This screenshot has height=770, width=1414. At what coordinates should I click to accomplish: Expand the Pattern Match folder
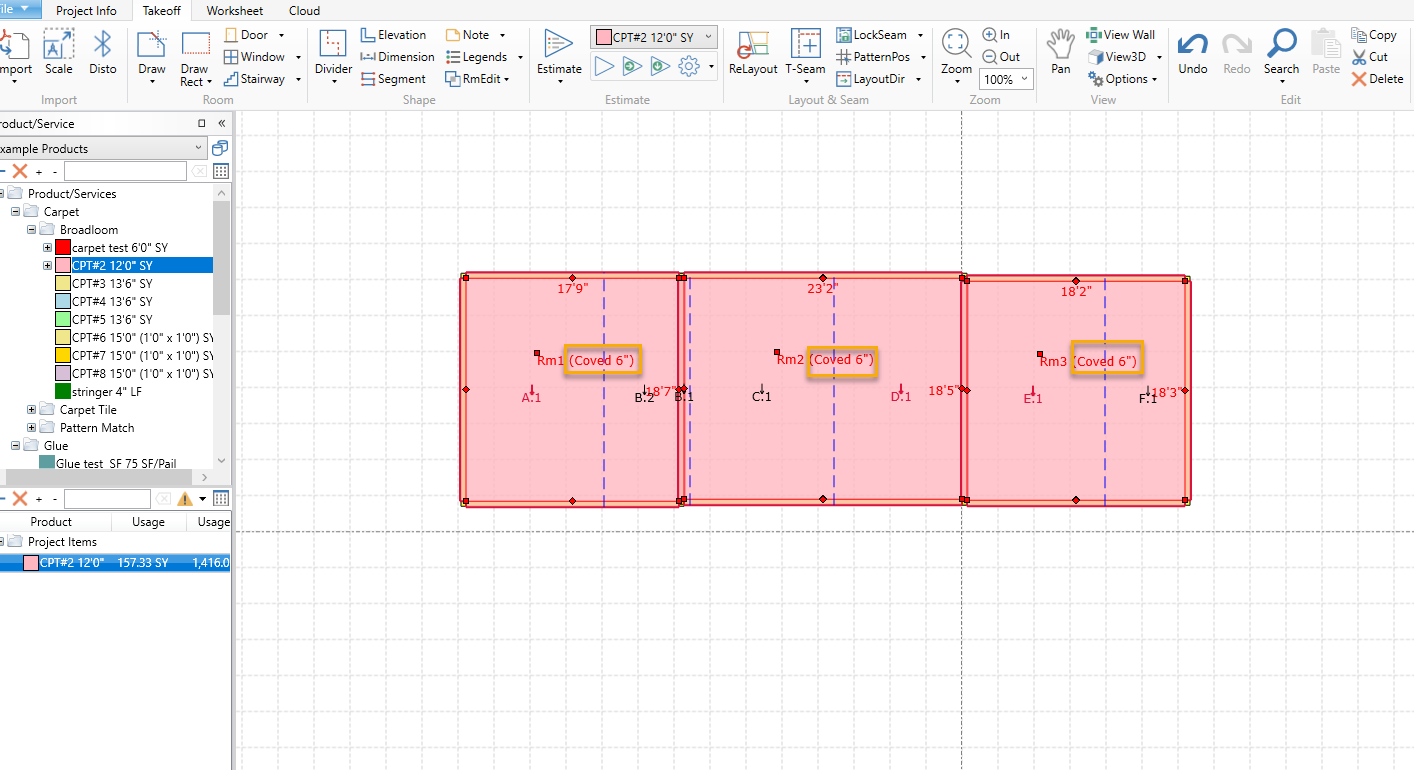31,428
